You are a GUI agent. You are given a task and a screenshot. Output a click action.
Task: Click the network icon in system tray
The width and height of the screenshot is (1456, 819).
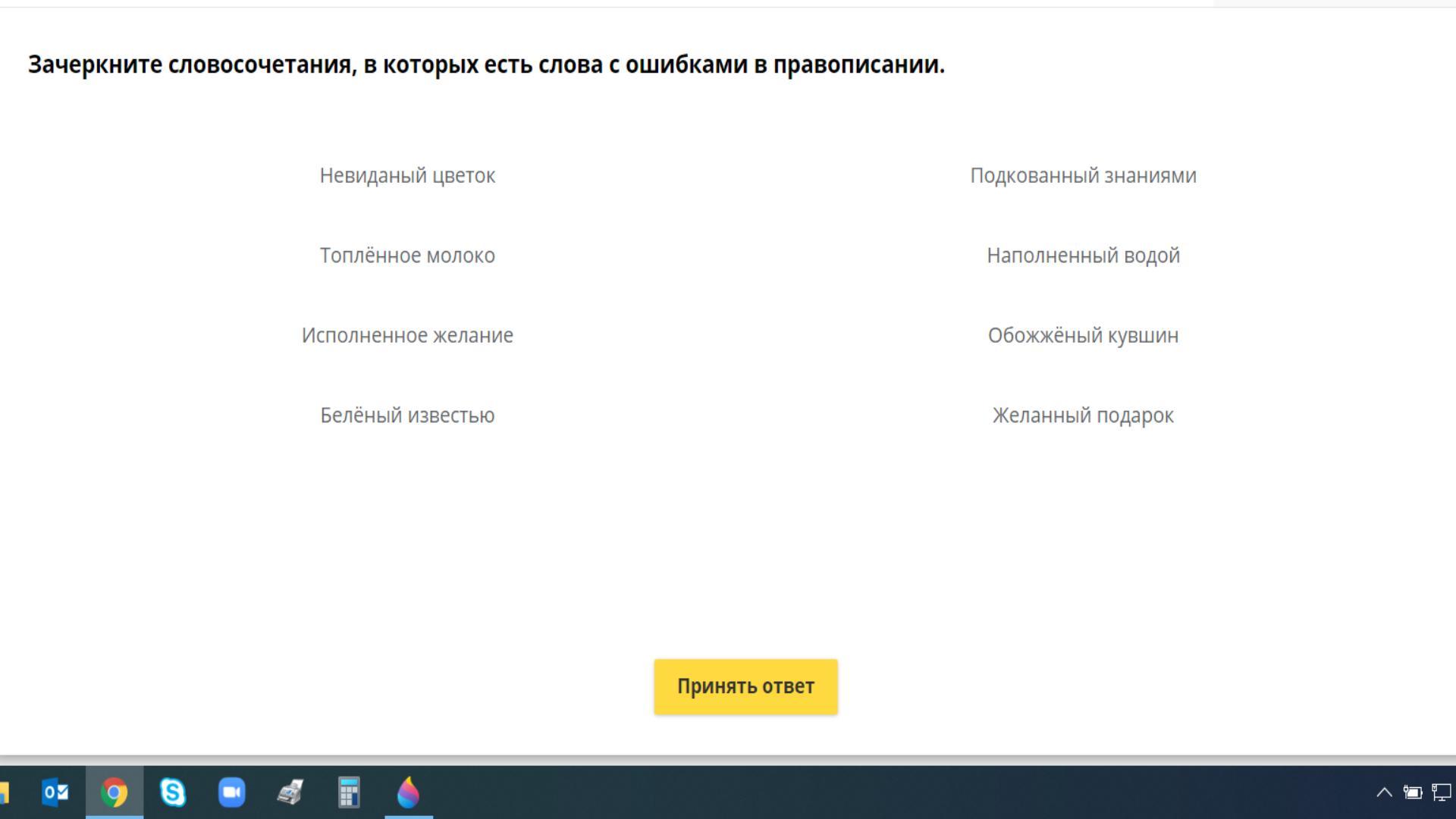point(1442,792)
